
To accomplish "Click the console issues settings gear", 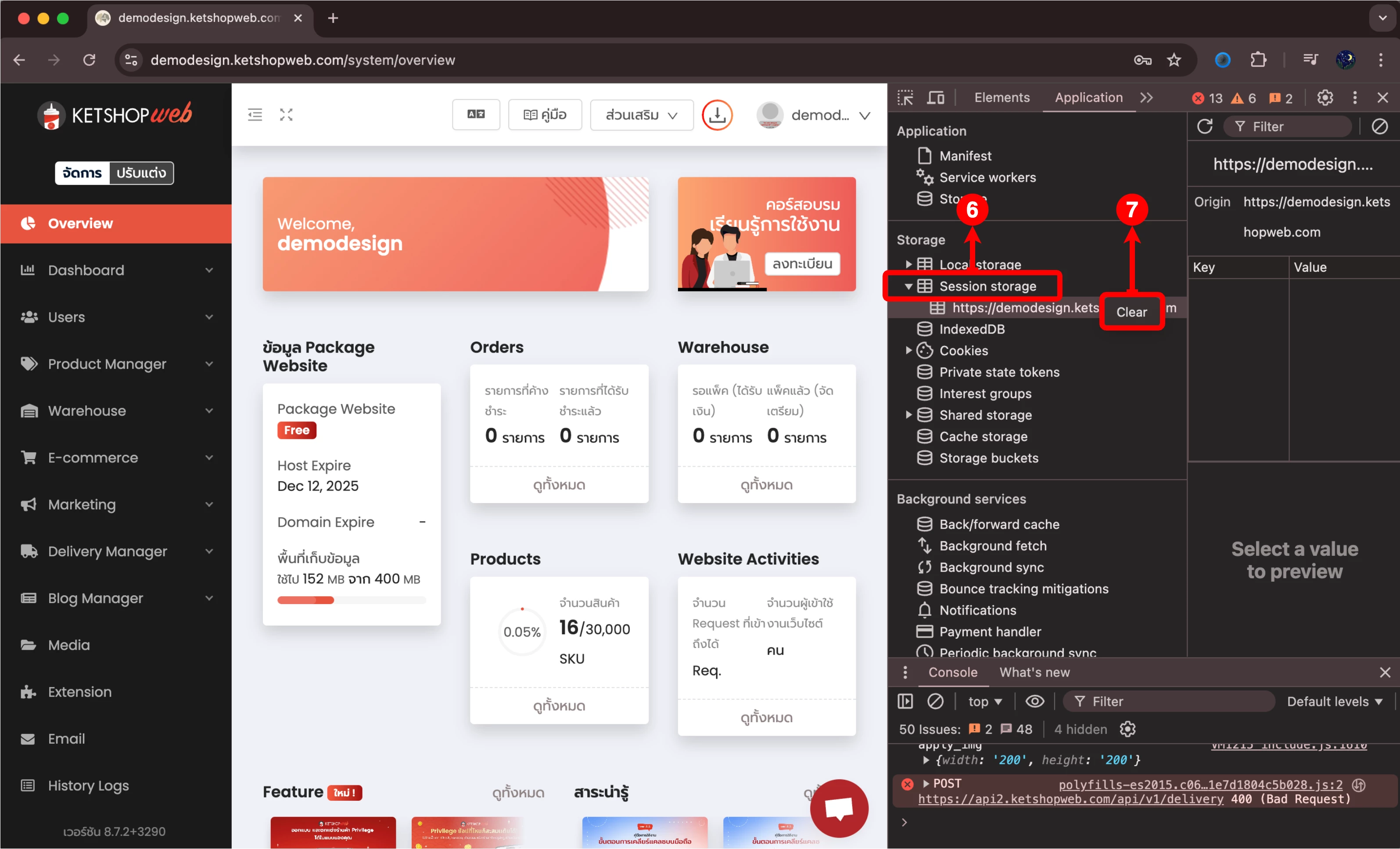I will [1127, 729].
